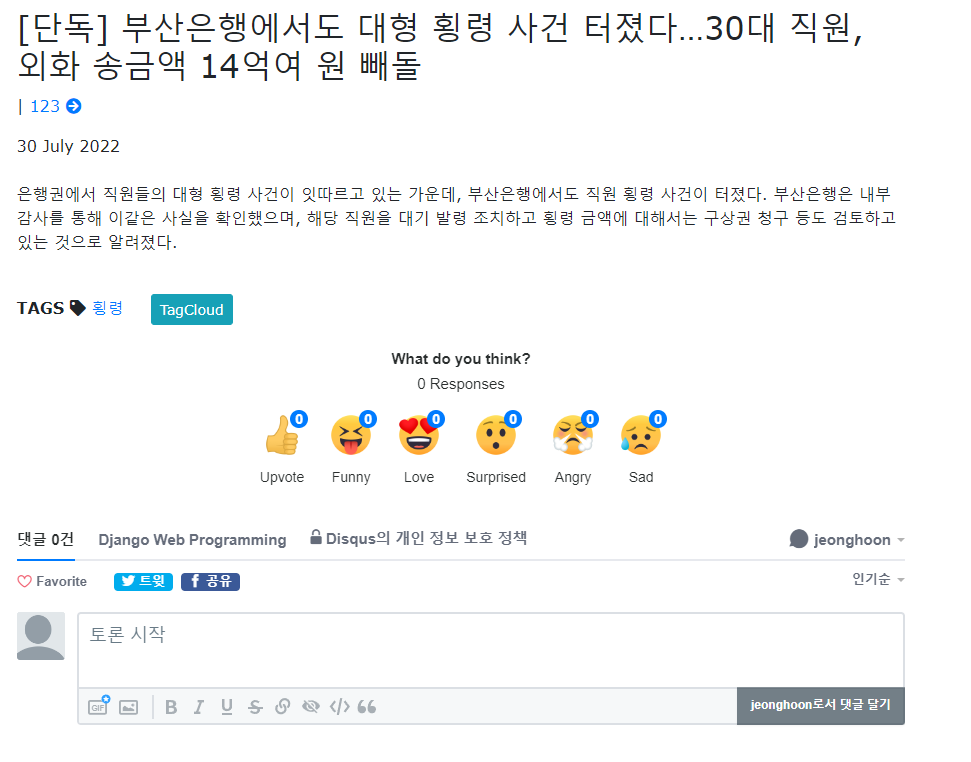
Task: Toggle bold formatting in comment editor
Action: [x=171, y=707]
